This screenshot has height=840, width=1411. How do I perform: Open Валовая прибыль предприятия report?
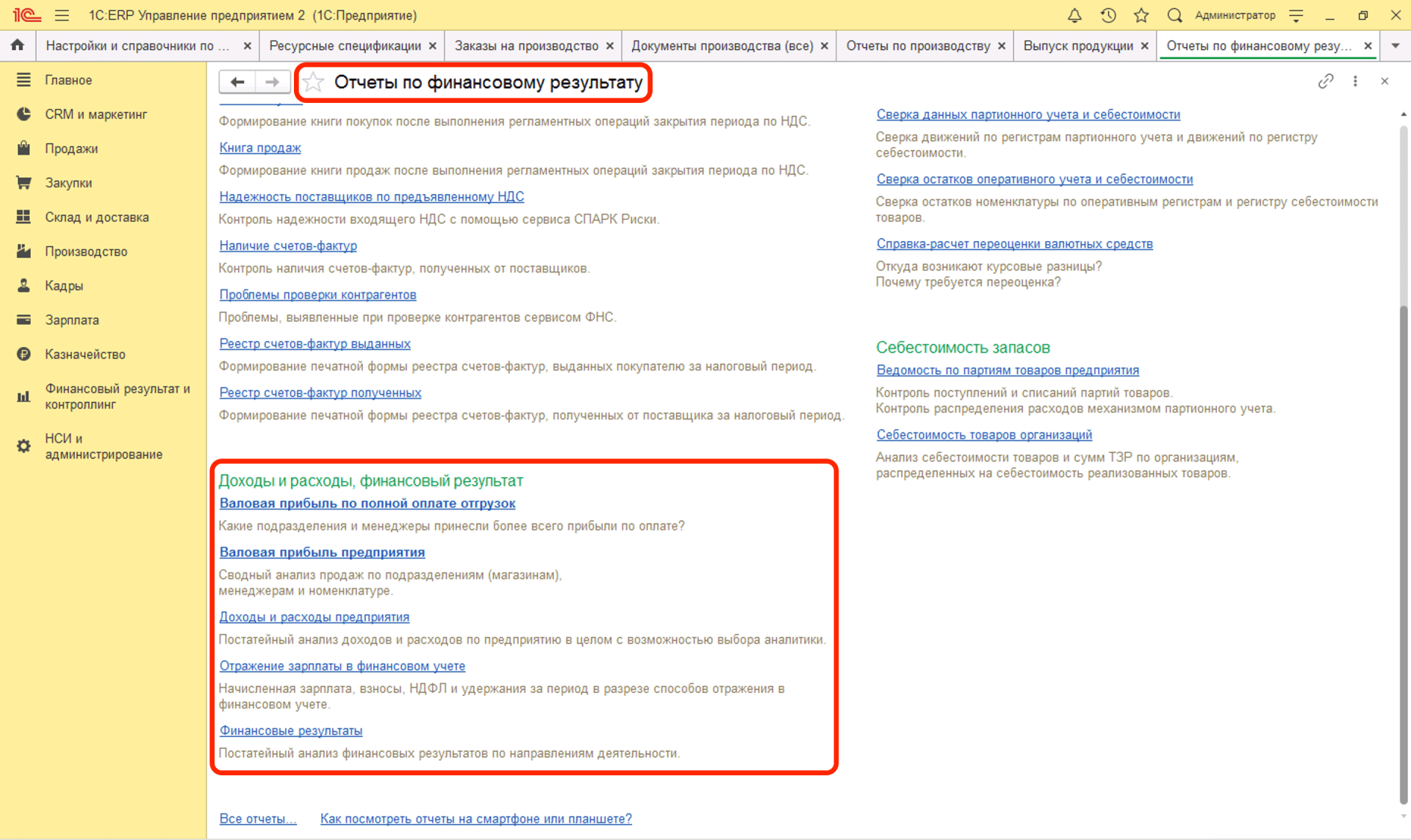coord(322,552)
